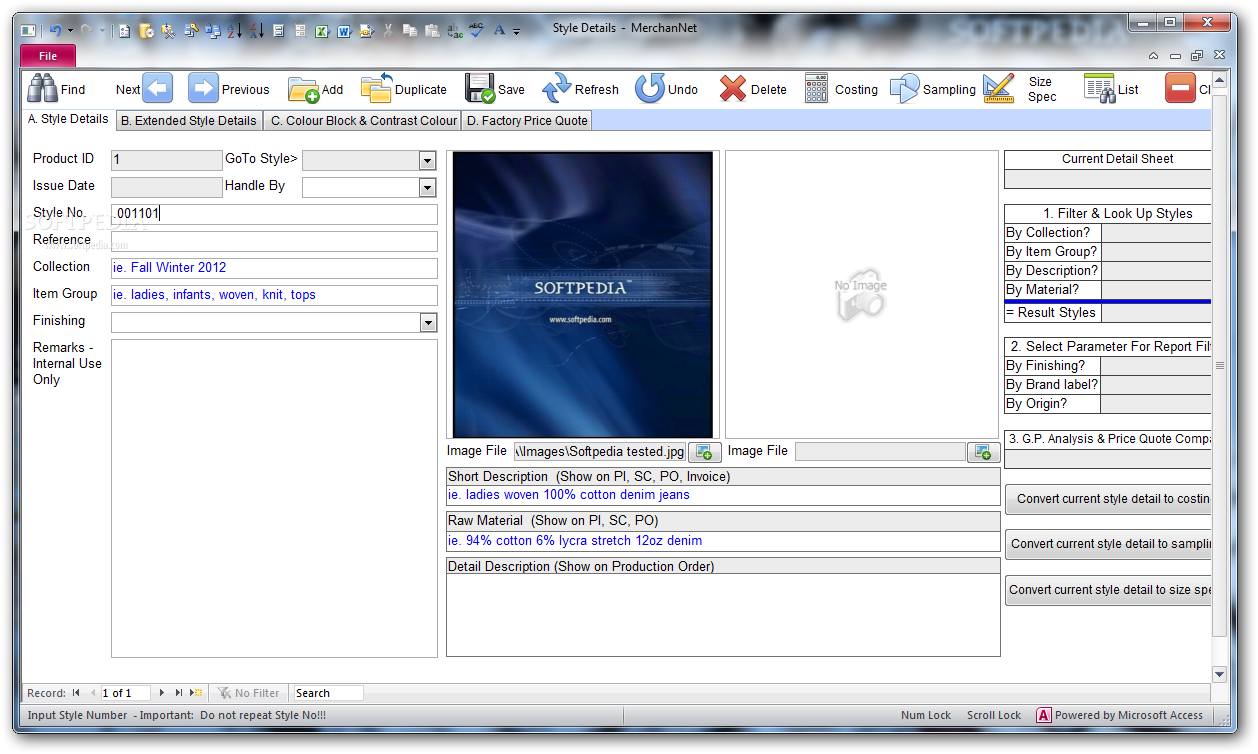Click the Raw Material field

click(723, 541)
